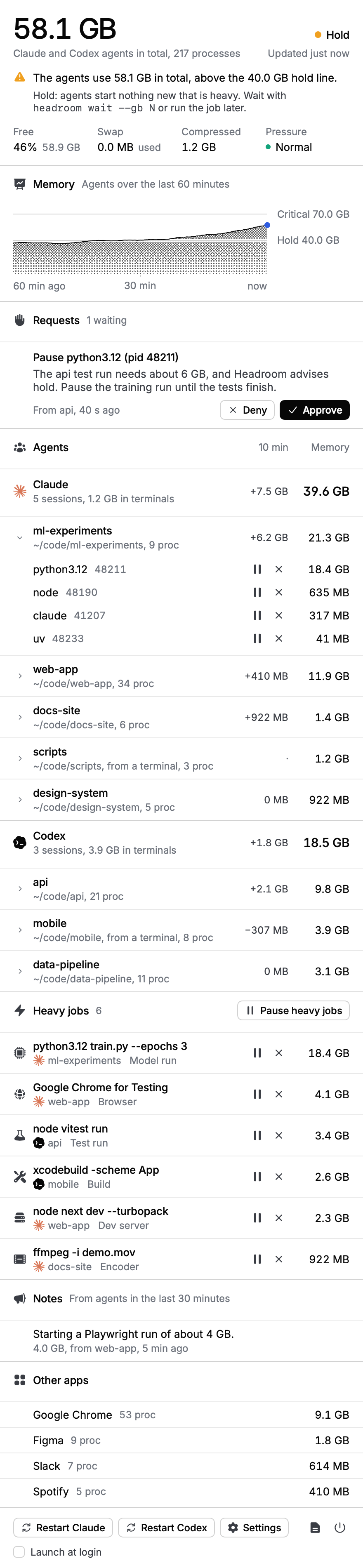Click the Pause heavy jobs button

(x=293, y=1010)
